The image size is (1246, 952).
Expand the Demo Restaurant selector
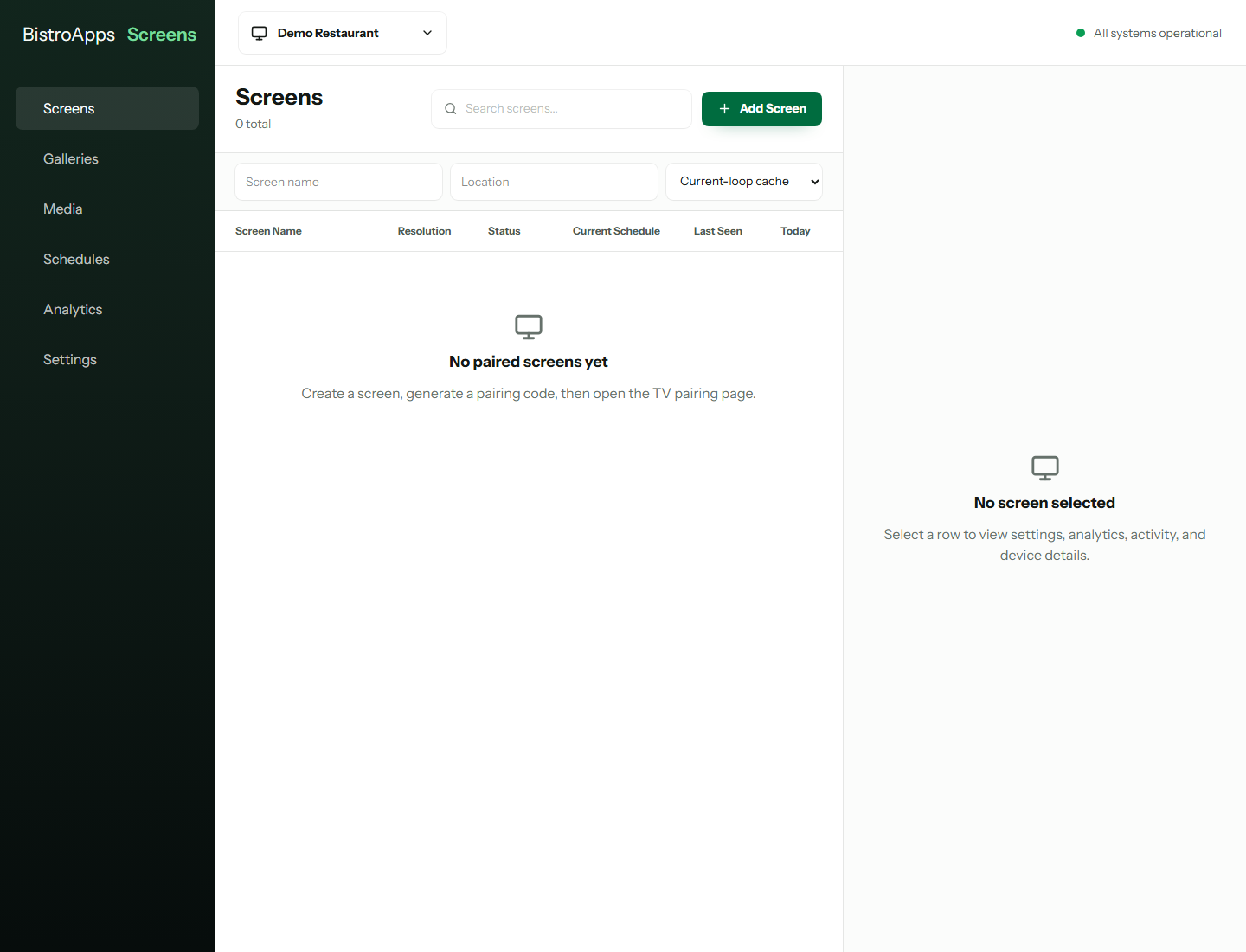(x=343, y=33)
